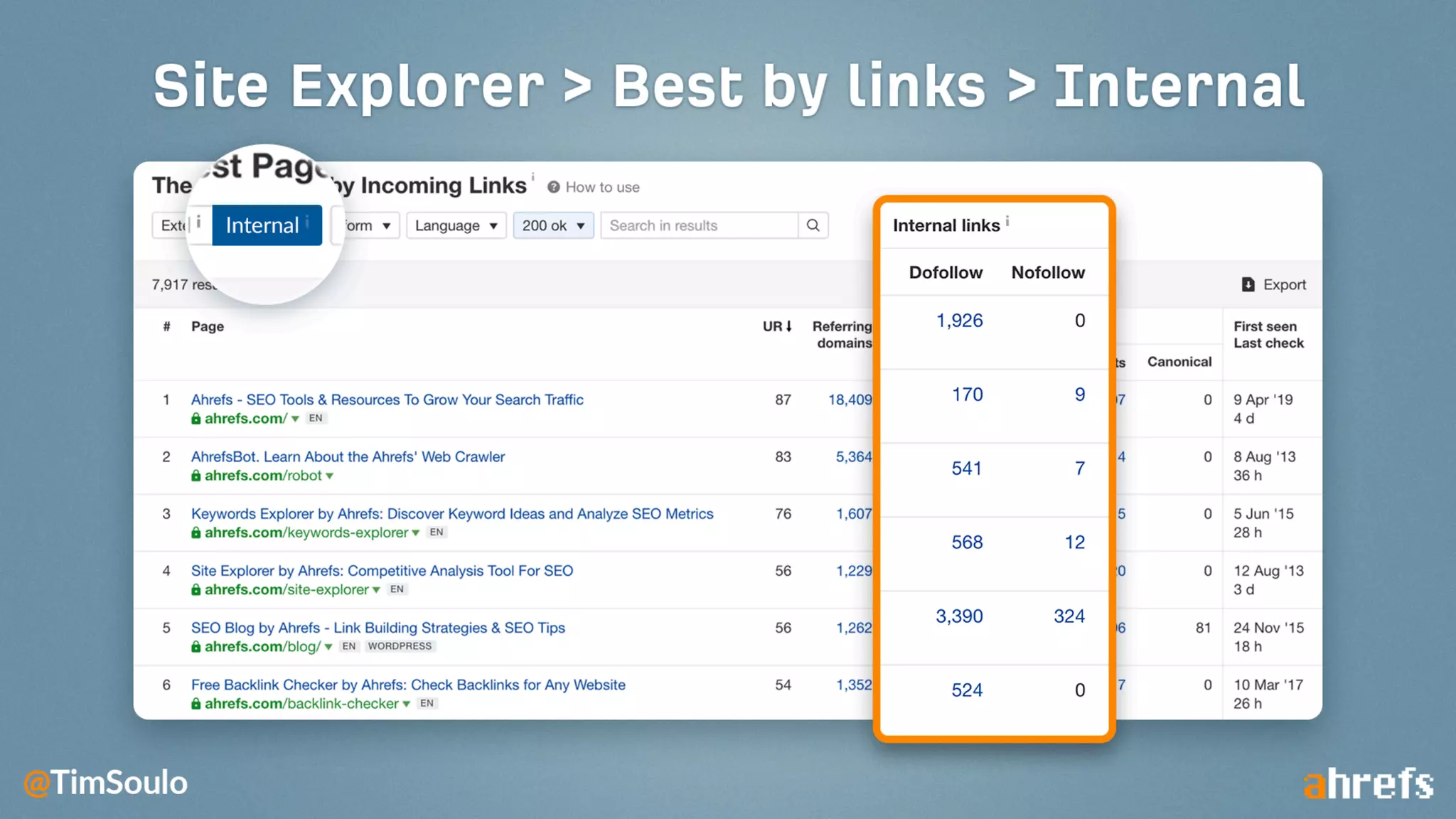Click the 568 dofollow links value

967,542
